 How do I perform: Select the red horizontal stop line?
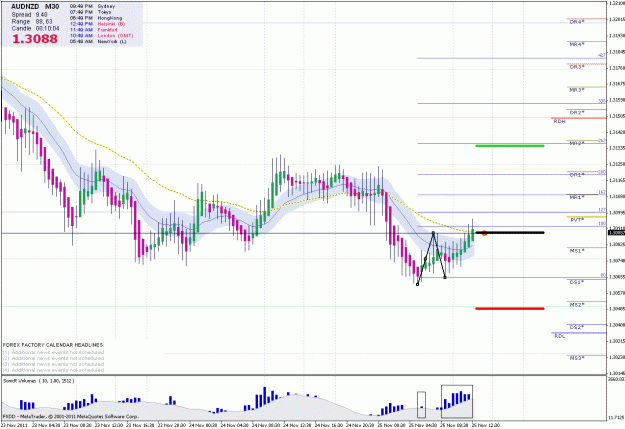click(510, 308)
